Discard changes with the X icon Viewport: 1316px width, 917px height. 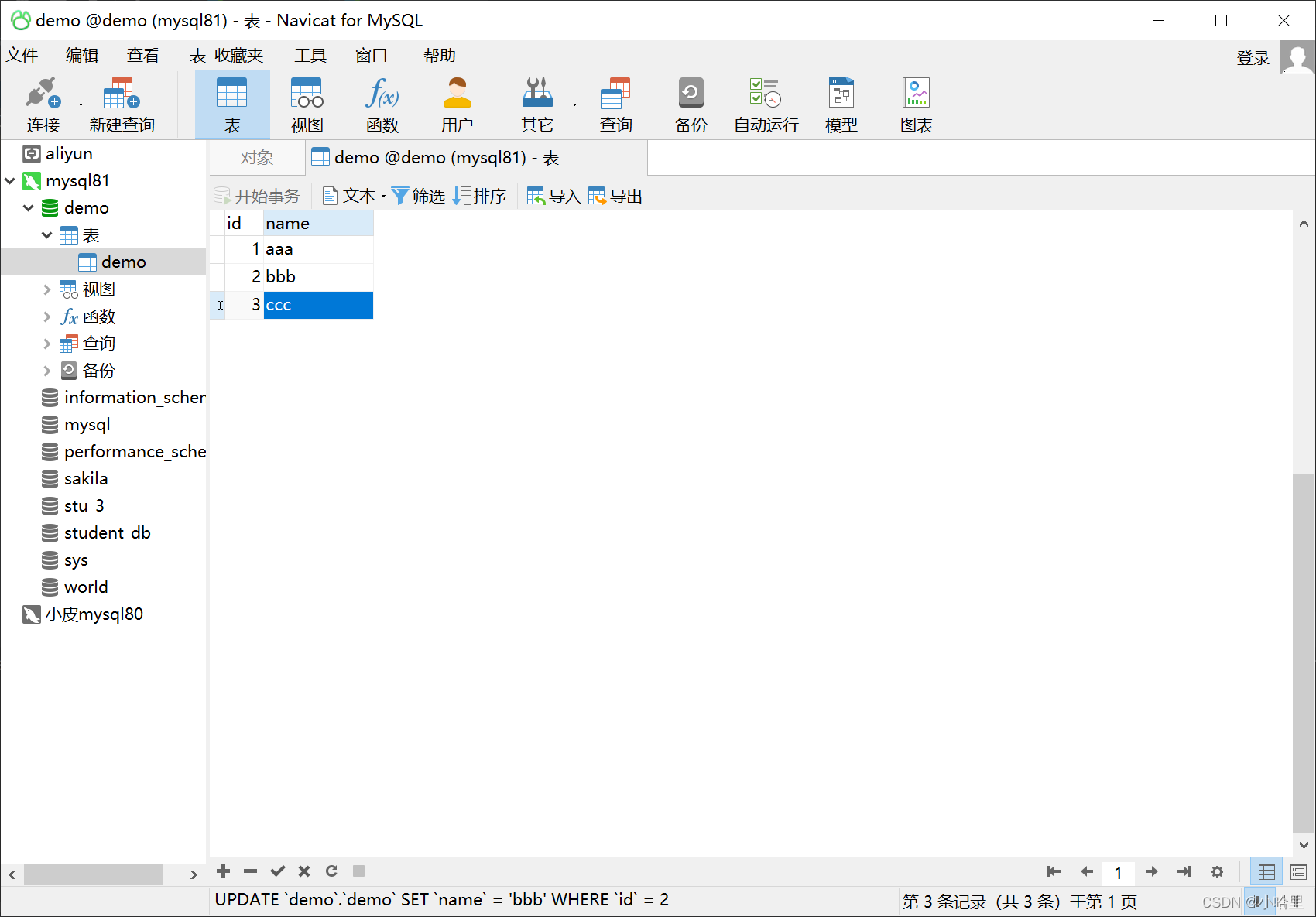point(304,871)
